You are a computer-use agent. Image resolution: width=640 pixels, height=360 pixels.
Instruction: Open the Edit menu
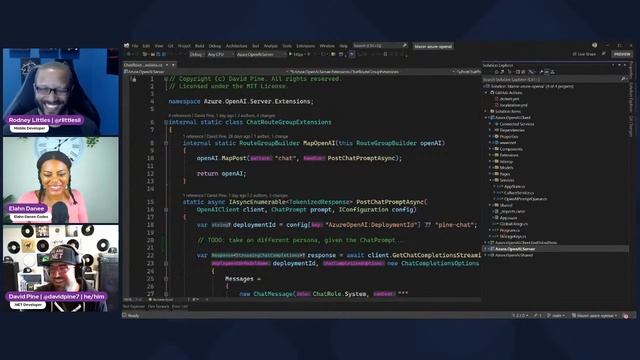146,46
